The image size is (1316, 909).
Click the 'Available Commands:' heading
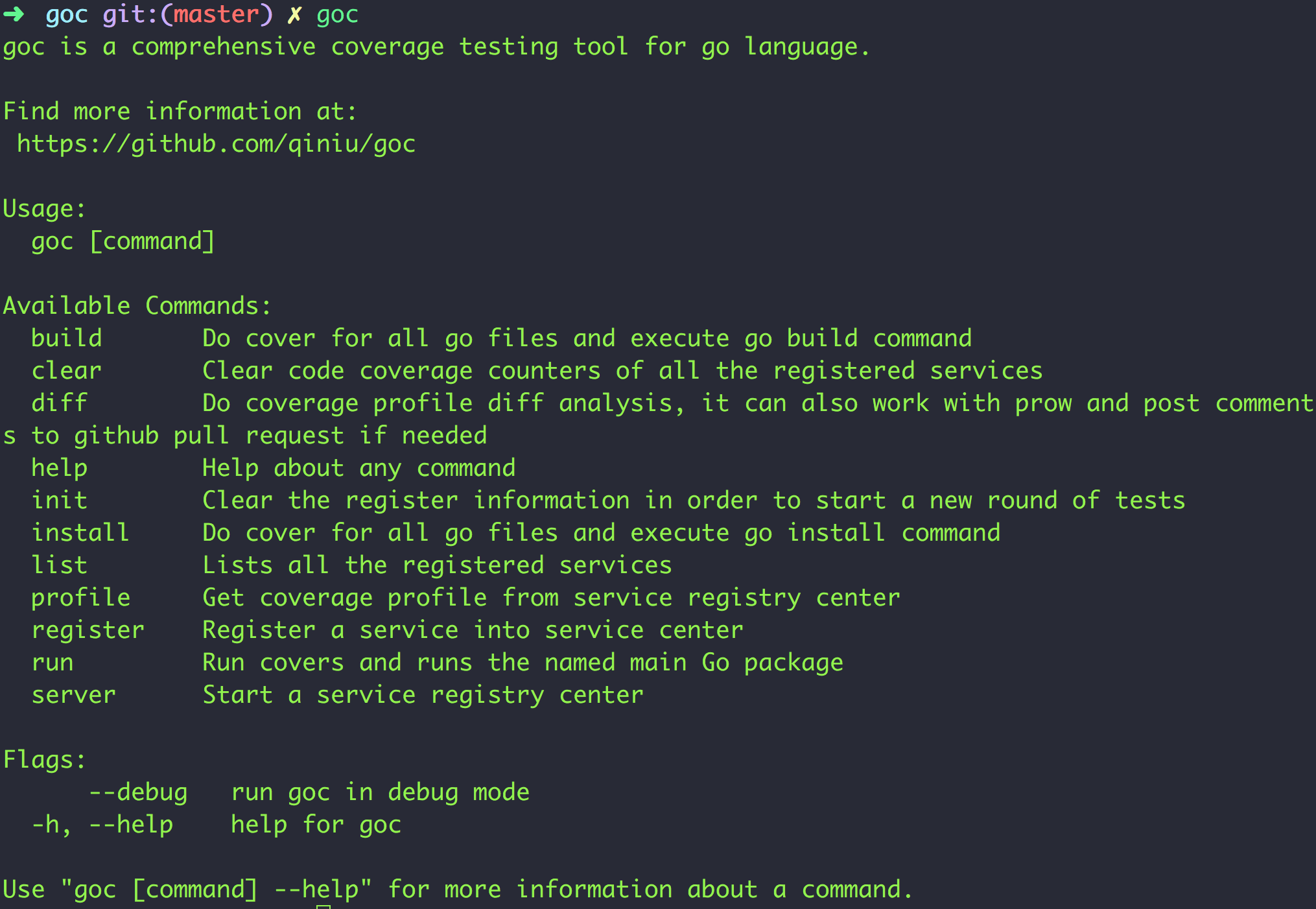pyautogui.click(x=137, y=306)
